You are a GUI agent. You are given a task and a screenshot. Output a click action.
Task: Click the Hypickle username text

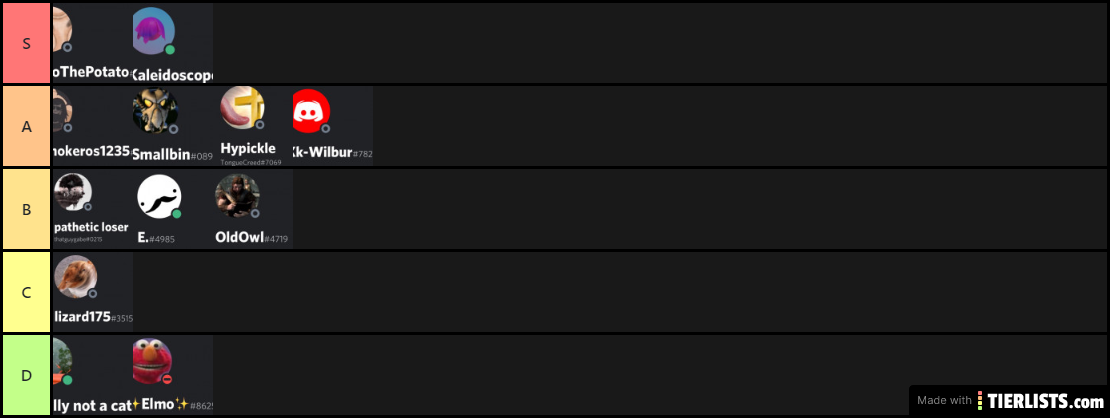pos(248,149)
